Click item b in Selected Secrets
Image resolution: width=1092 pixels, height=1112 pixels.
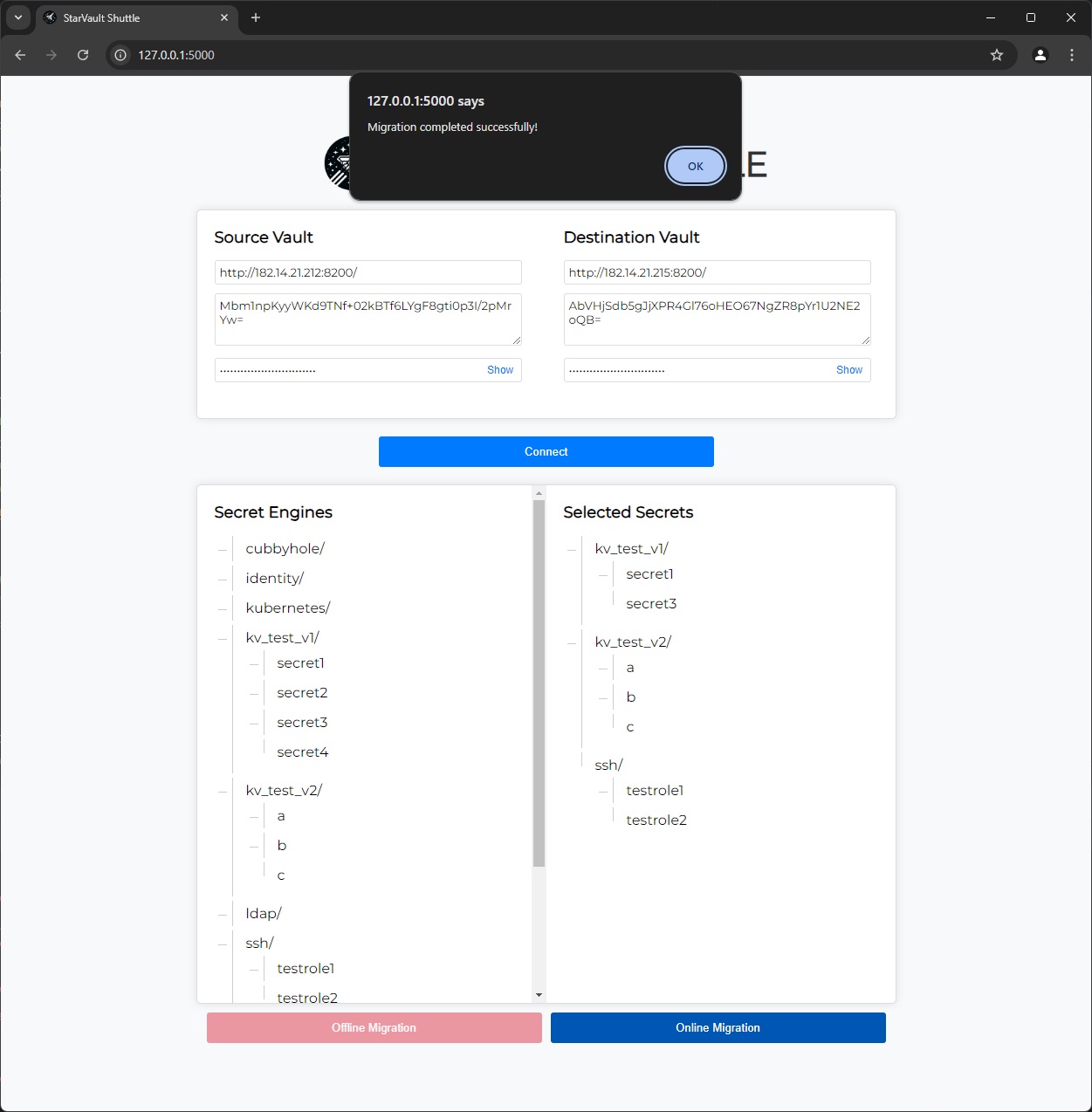(x=631, y=697)
